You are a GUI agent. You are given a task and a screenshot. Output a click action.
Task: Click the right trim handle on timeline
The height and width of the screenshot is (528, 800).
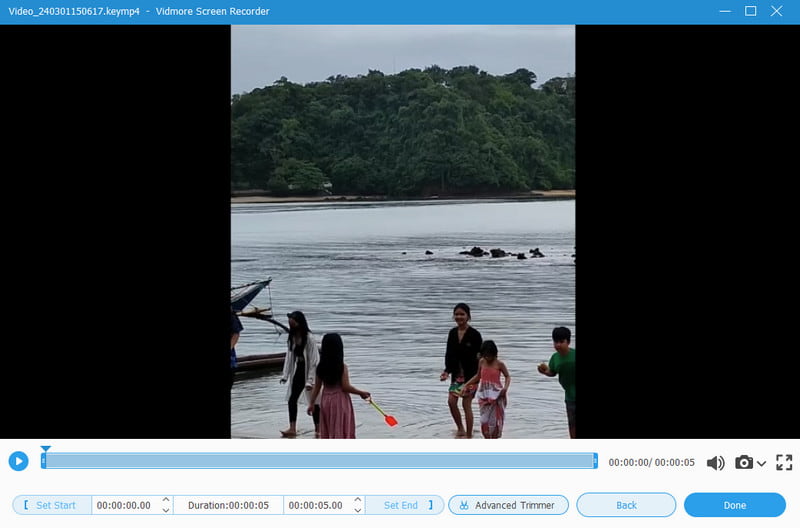coord(595,461)
